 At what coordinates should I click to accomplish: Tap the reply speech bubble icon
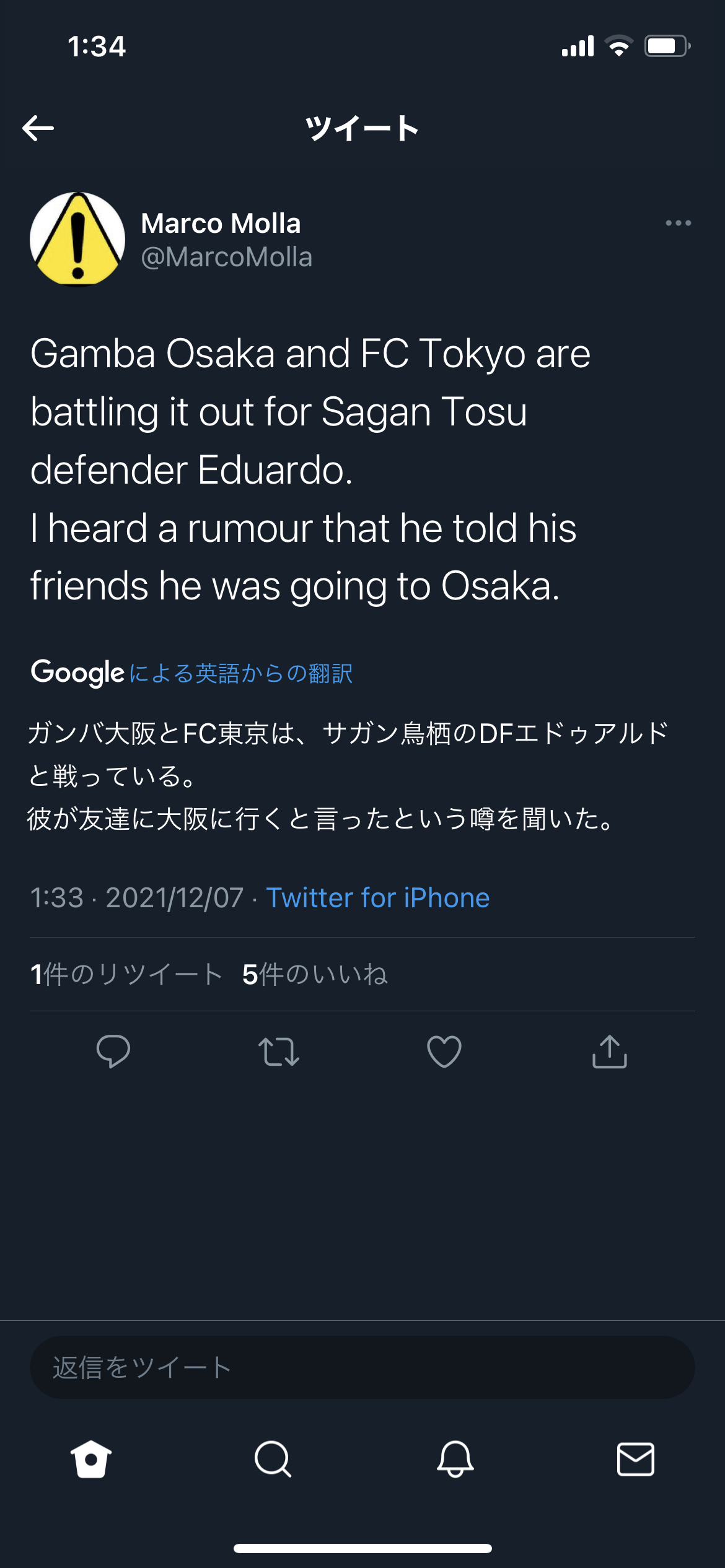(x=113, y=1052)
